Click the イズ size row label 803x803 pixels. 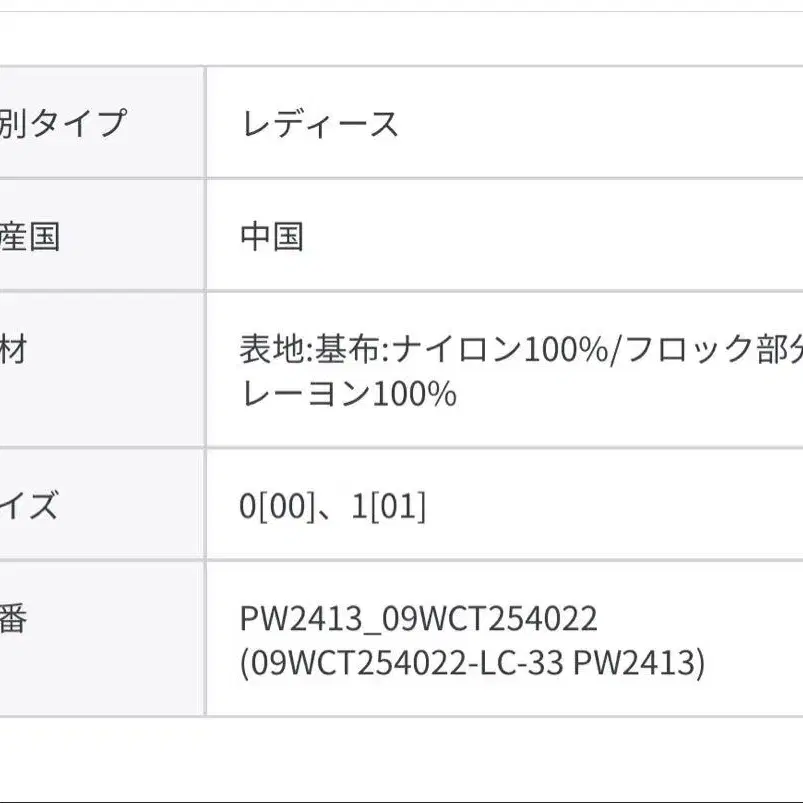pos(28,506)
